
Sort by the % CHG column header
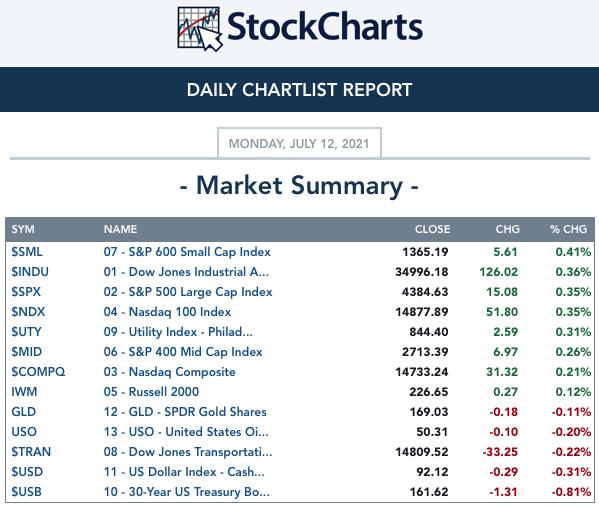[568, 229]
